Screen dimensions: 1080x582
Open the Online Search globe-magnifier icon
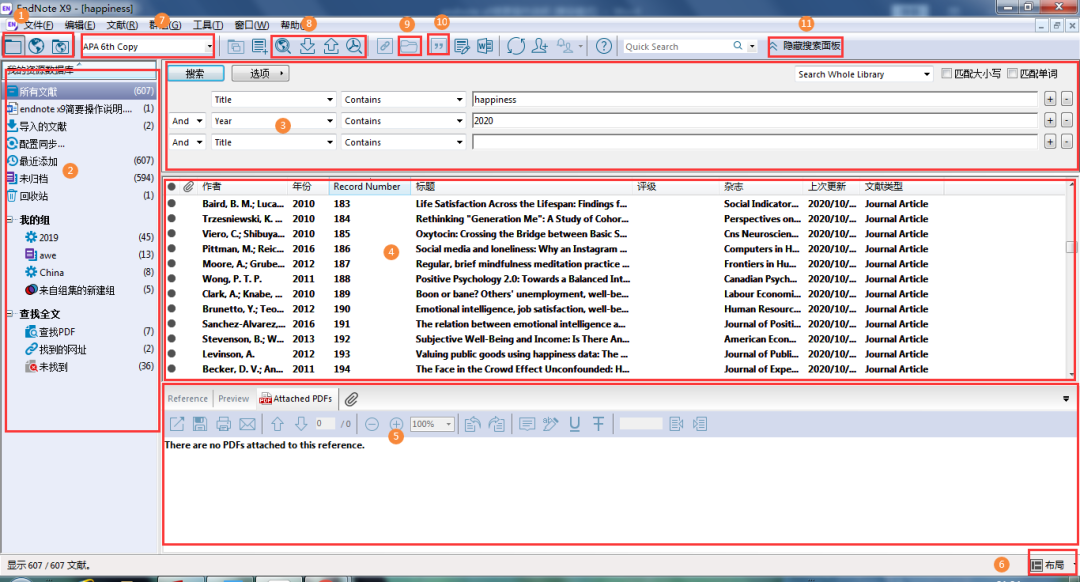pos(283,46)
